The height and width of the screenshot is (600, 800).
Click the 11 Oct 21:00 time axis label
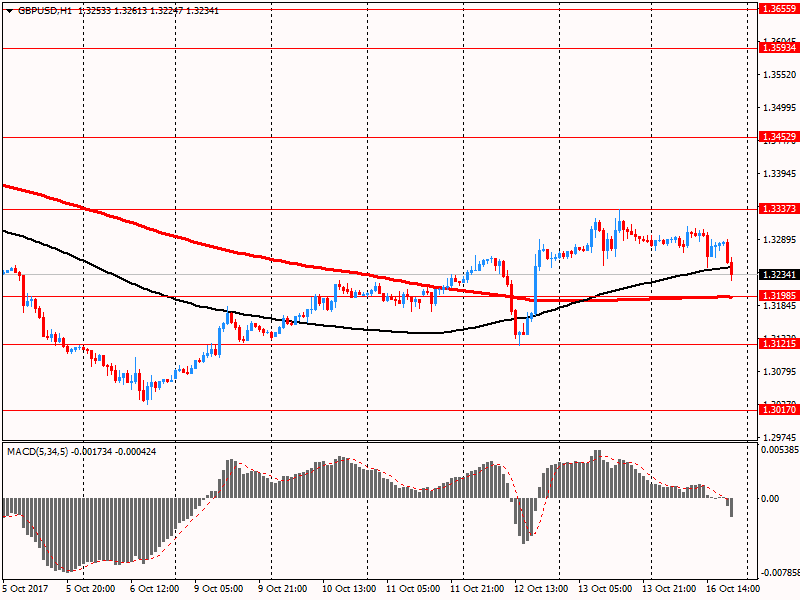(478, 589)
